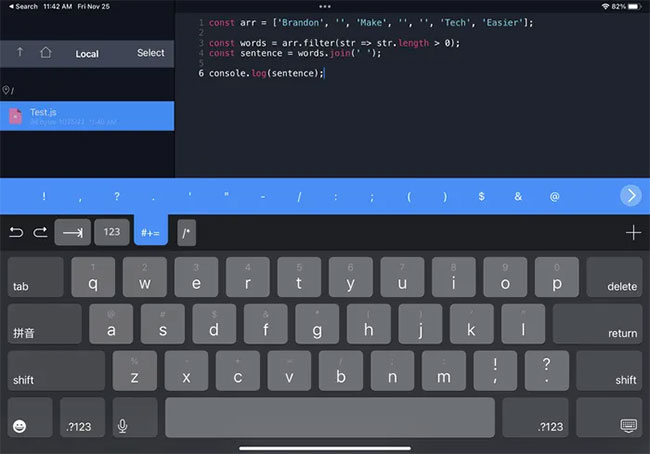Insert dollar sign from symbol bar
Viewport: 650px width, 454px height.
pos(481,197)
